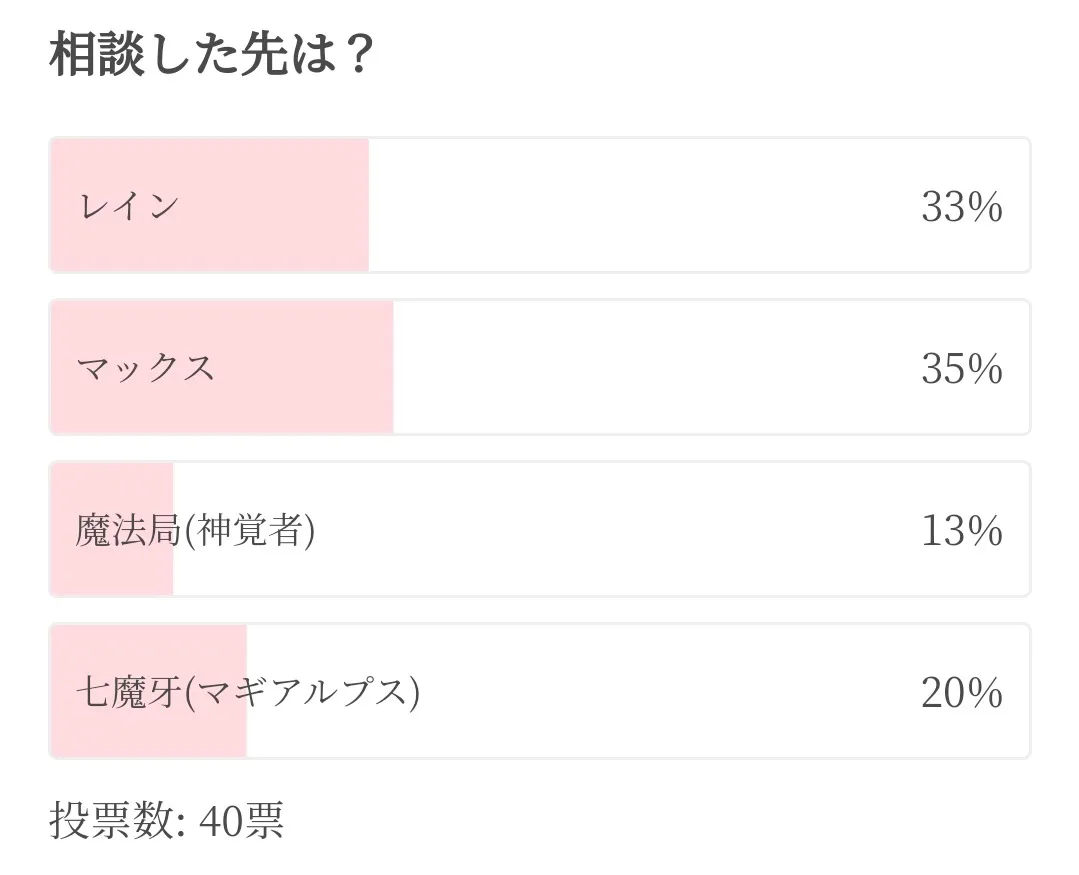Click the question mark ending the poll title
1079x875 pixels.
tap(355, 56)
